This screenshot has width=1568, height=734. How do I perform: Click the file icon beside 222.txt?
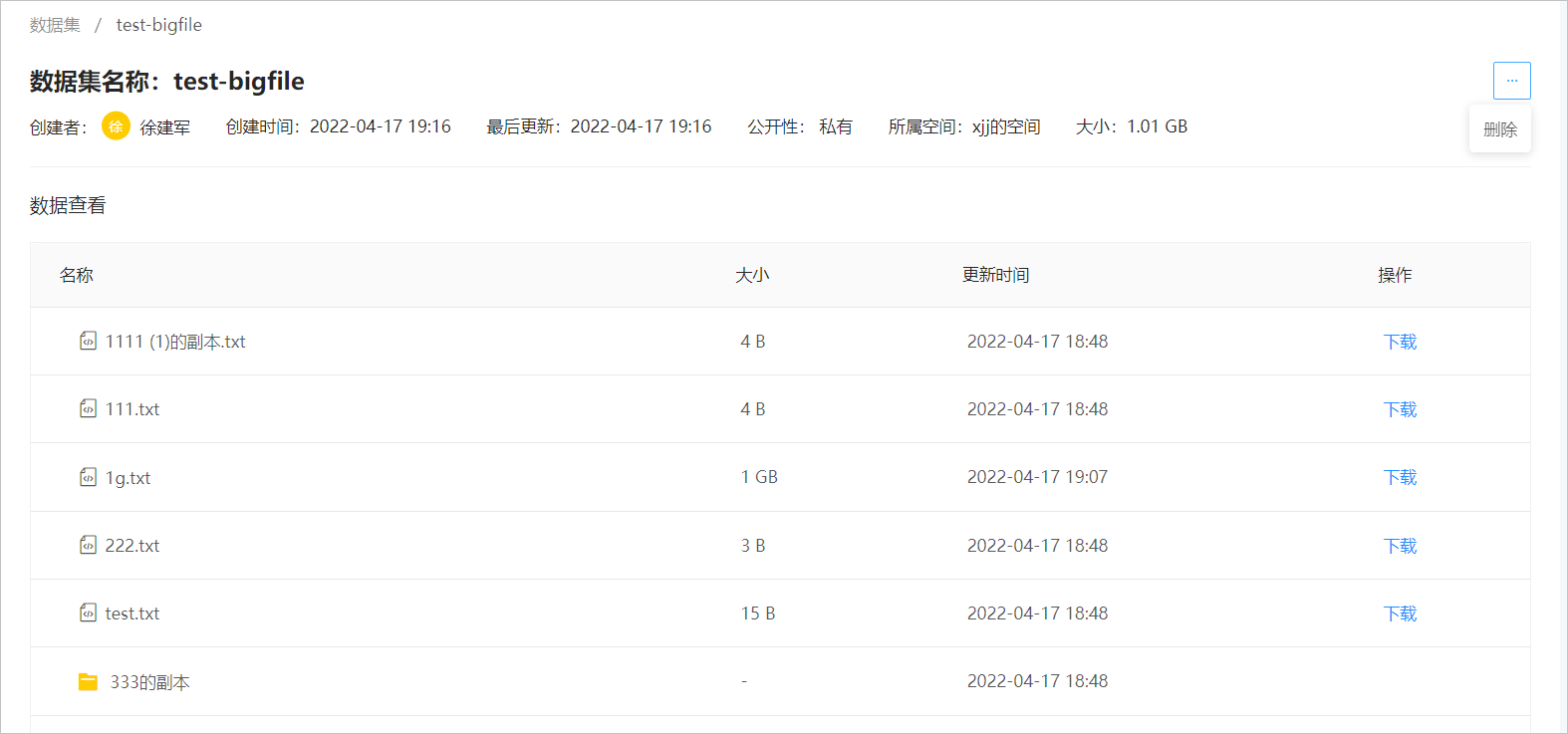(x=88, y=545)
